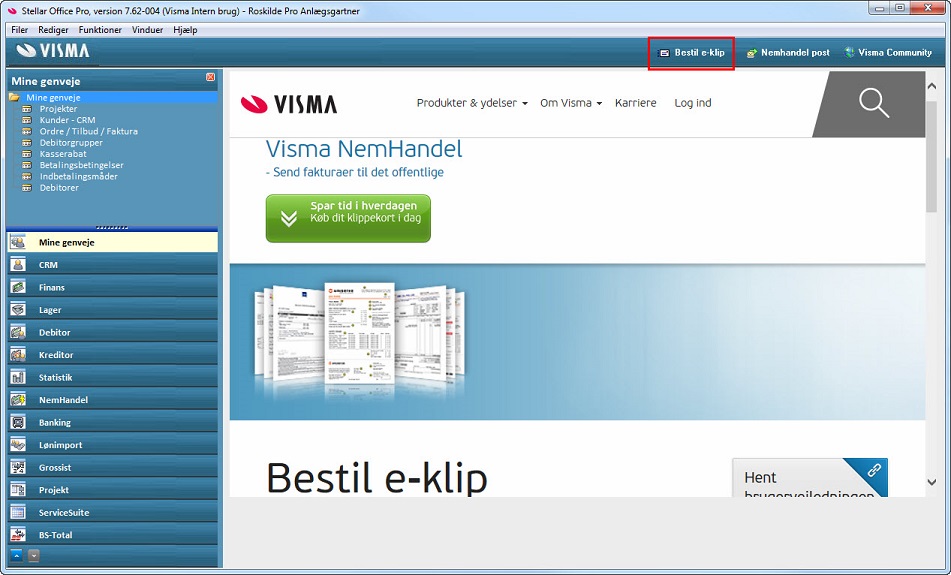Image resolution: width=951 pixels, height=575 pixels.
Task: Click the Grossist module icon
Action: point(18,467)
